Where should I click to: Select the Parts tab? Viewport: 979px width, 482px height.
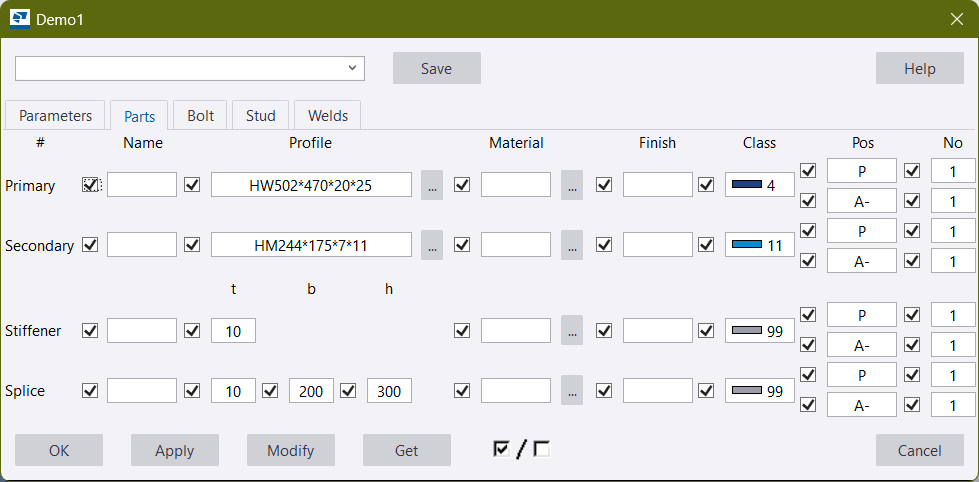click(139, 116)
